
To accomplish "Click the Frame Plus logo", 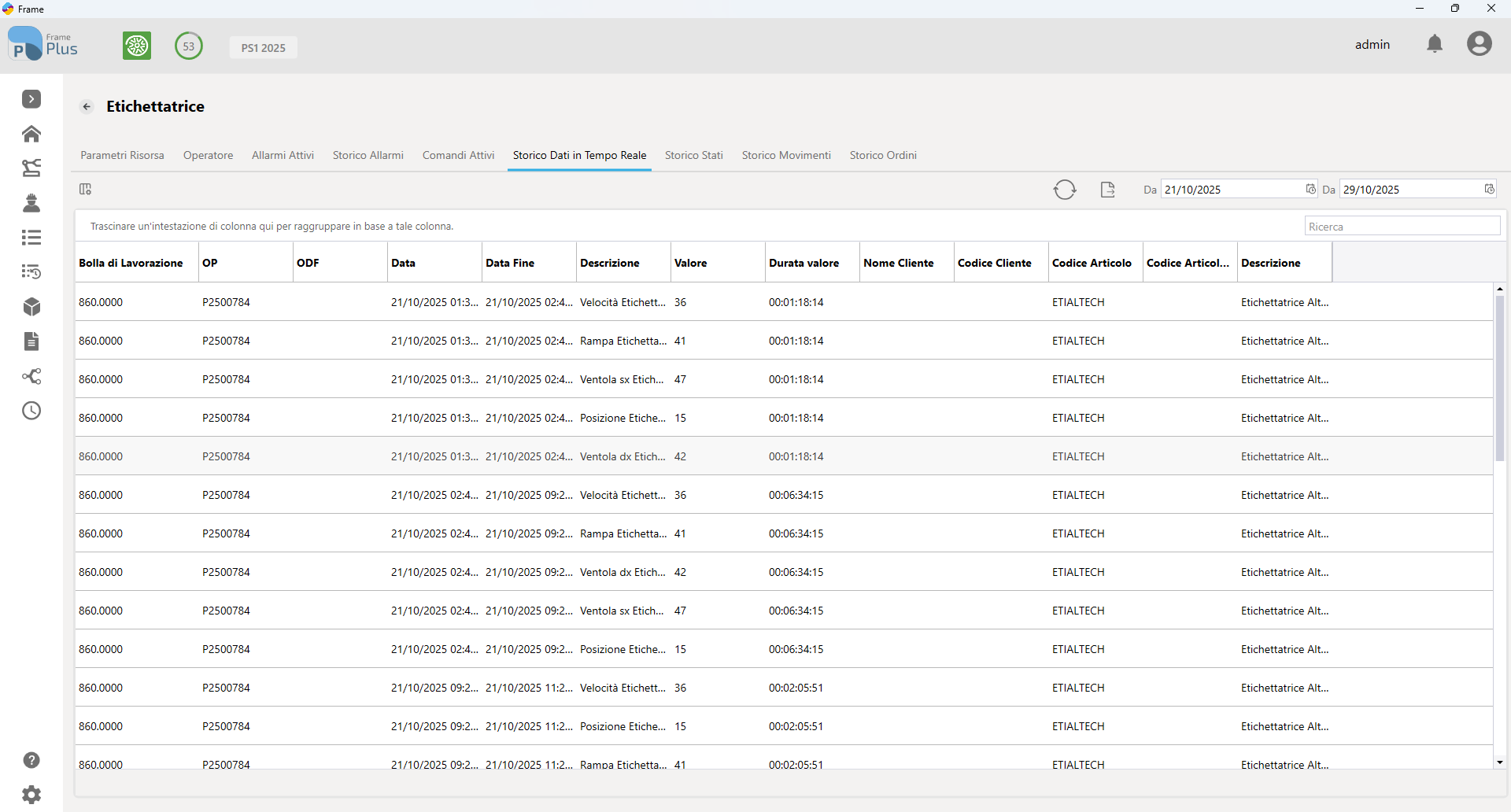I will point(43,44).
